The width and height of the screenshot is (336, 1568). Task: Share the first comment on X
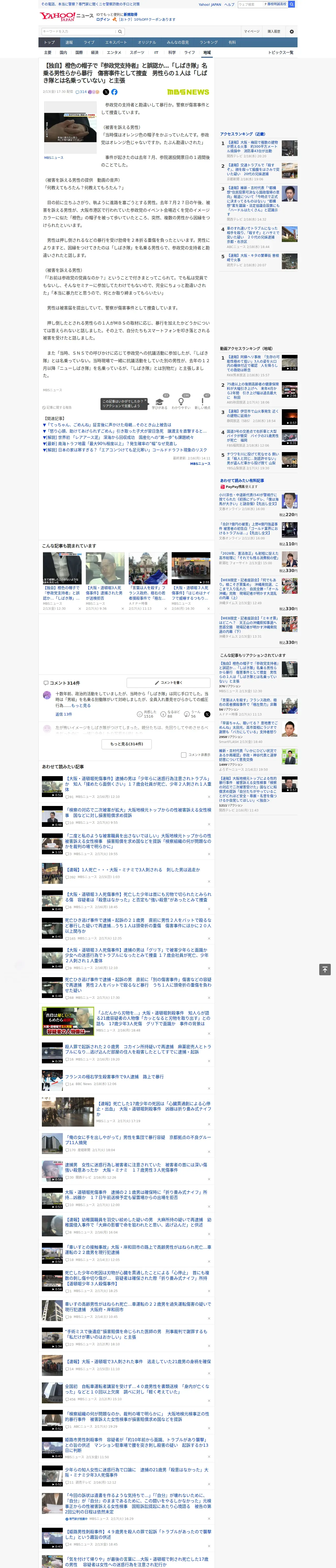tap(207, 714)
